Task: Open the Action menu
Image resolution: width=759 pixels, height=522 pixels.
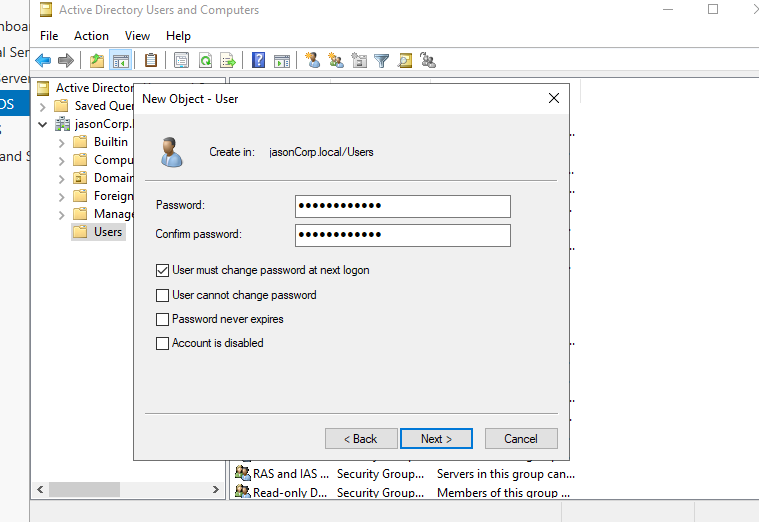Action: tap(91, 36)
